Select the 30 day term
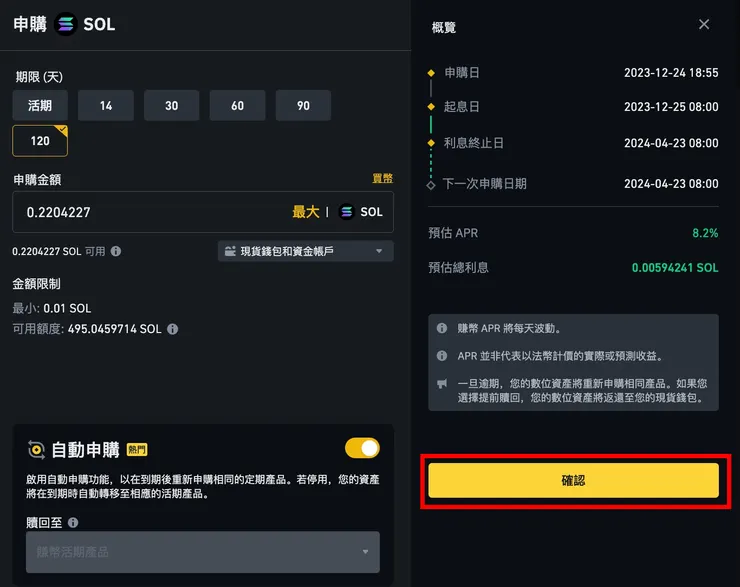Viewport: 740px width, 587px height. pyautogui.click(x=171, y=106)
